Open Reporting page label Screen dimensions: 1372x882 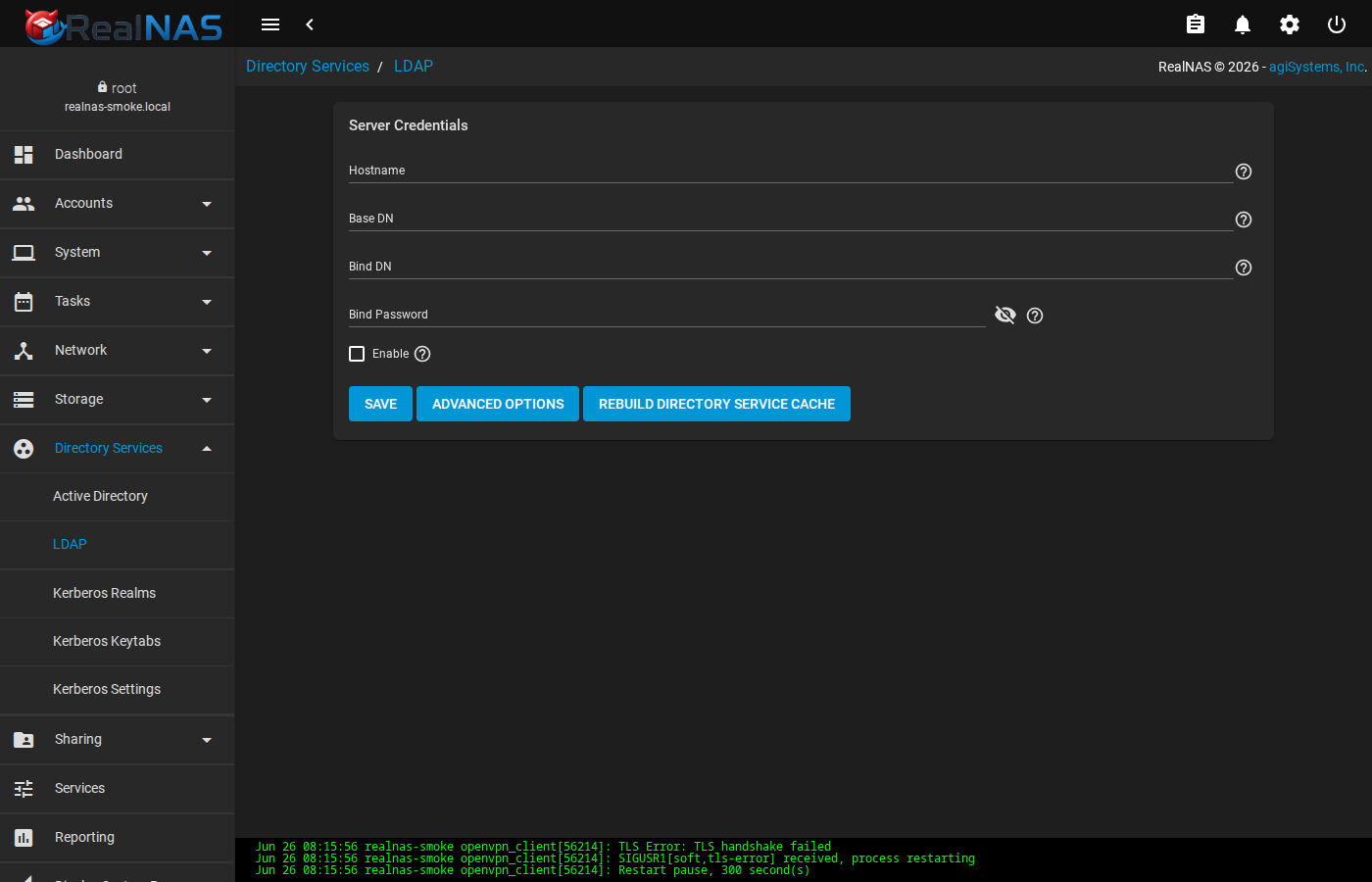point(84,838)
